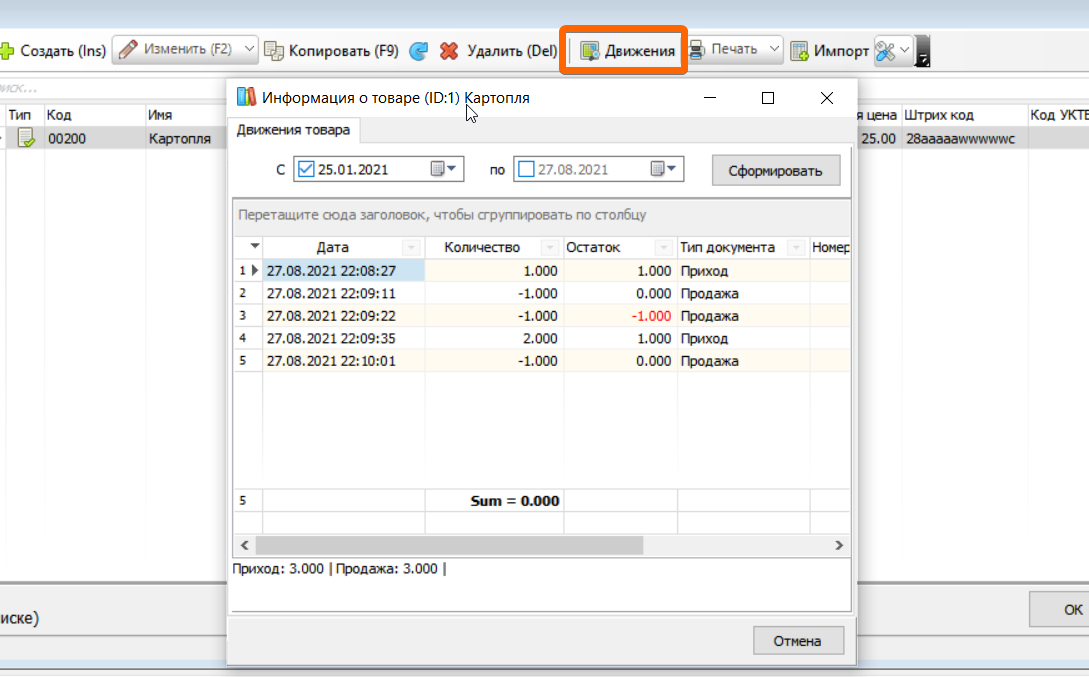Screen dimensions: 1089x677
Task: Click the Сформировать button
Action: pyautogui.click(x=775, y=171)
